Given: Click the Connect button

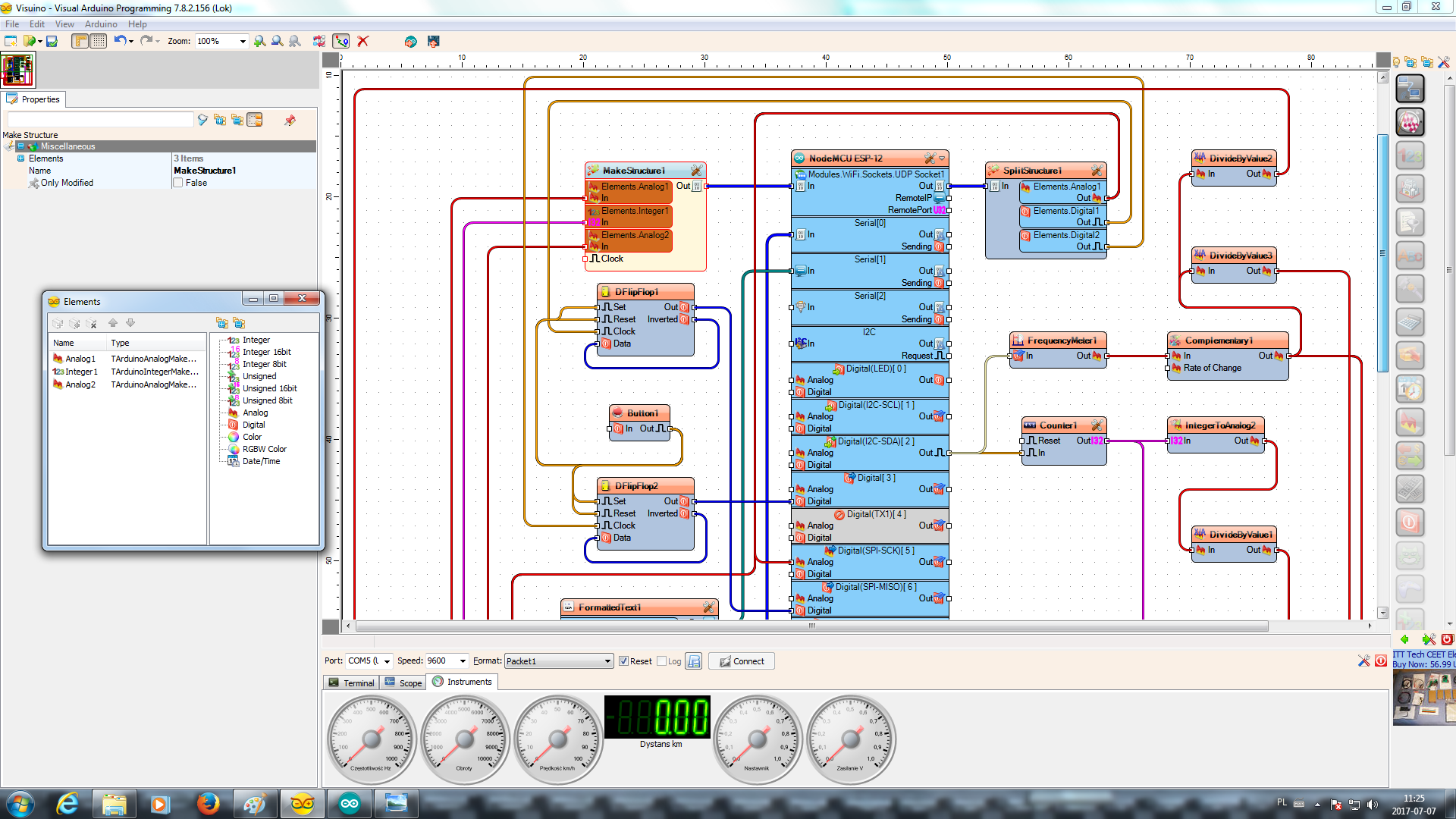Looking at the screenshot, I should pos(742,661).
